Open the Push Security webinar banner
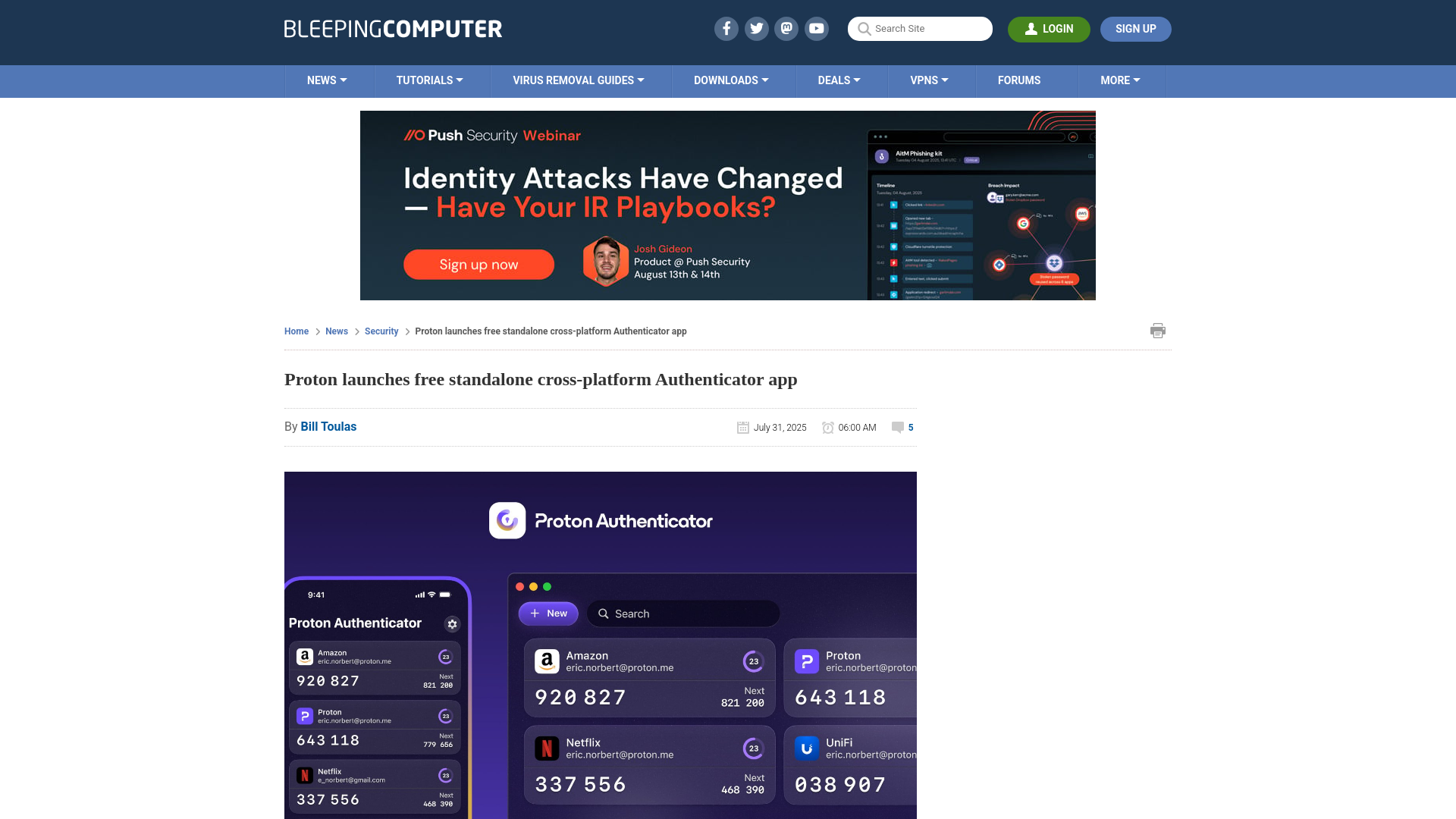This screenshot has width=1456, height=819. (728, 206)
